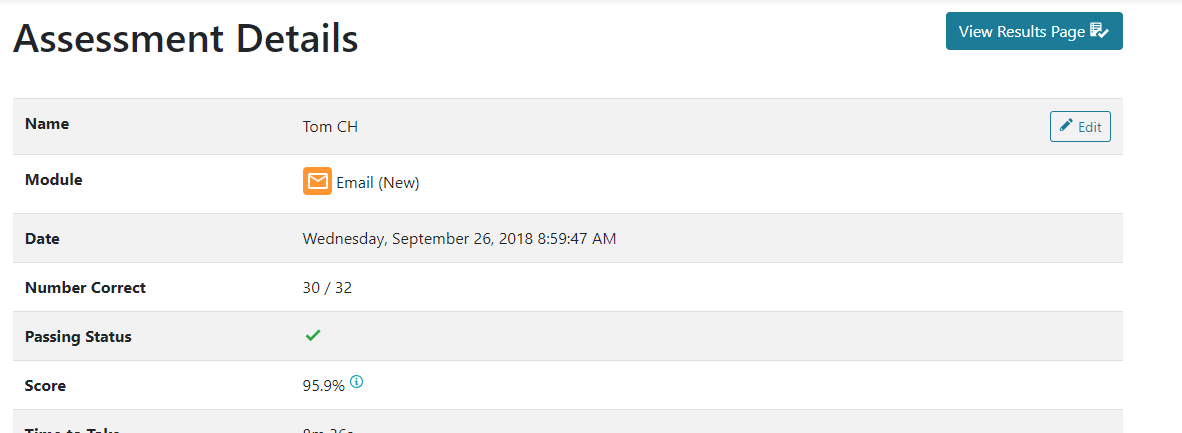
Task: Click the results checklist icon in the button
Action: point(1099,31)
